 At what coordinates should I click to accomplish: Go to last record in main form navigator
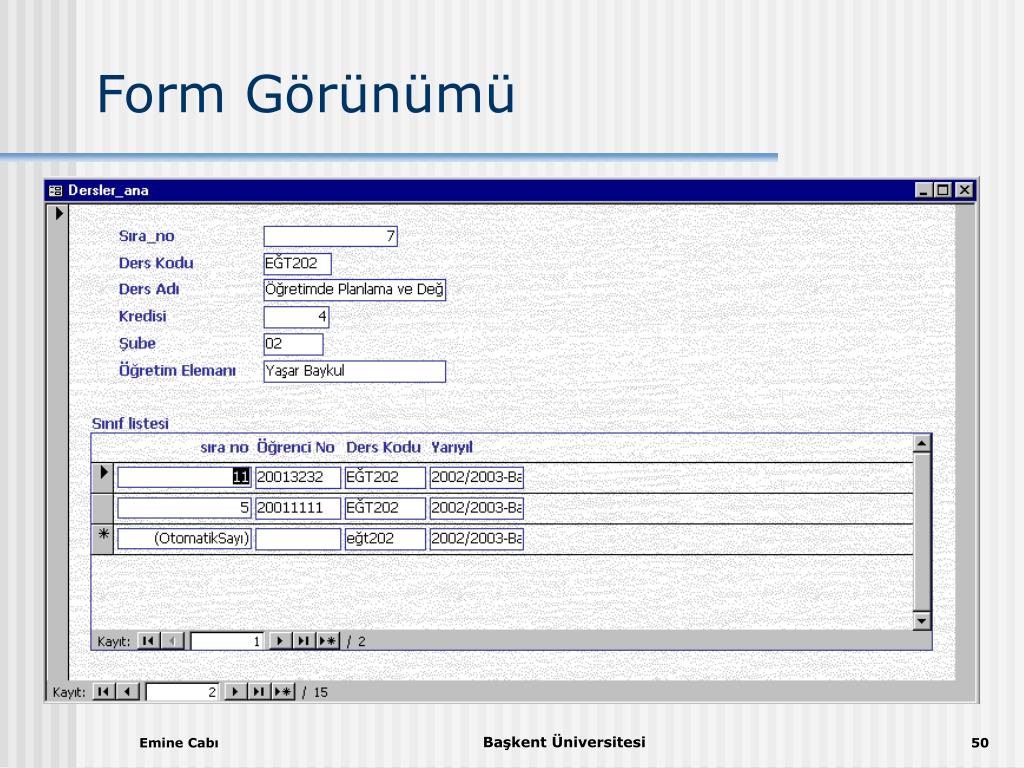point(259,692)
